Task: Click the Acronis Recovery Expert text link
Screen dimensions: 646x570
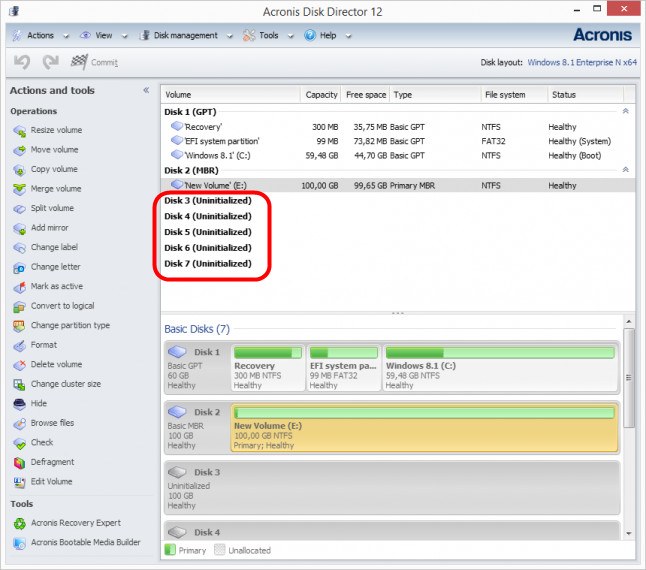Action: pyautogui.click(x=76, y=523)
